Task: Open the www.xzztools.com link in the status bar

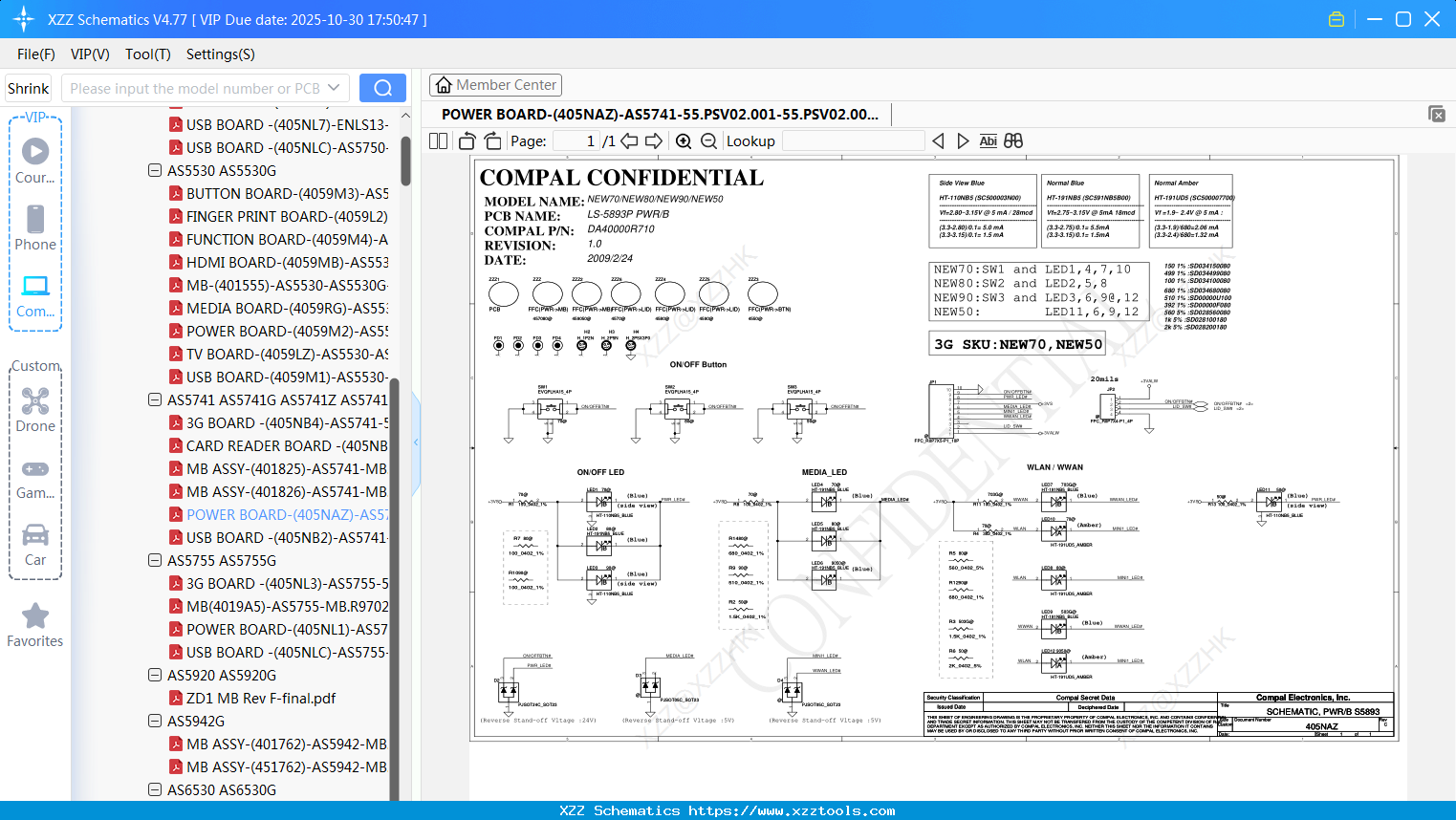Action: coord(792,810)
